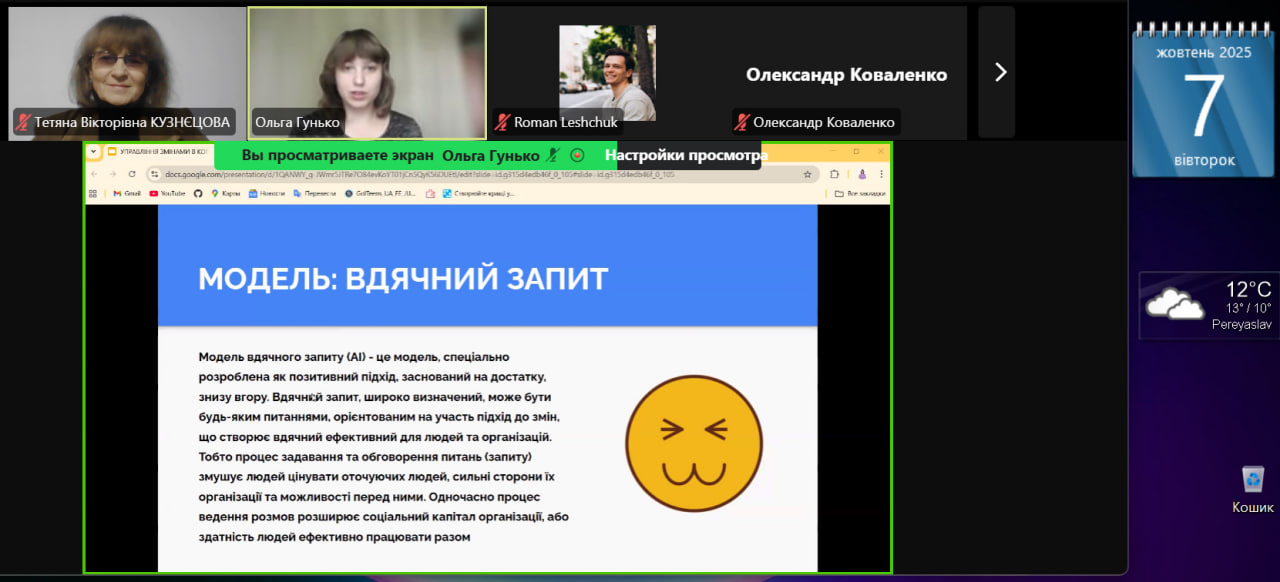Viewport: 1280px width, 582px height.
Task: Click muted mic icon on Олександр Коваленко tile
Action: (x=742, y=123)
